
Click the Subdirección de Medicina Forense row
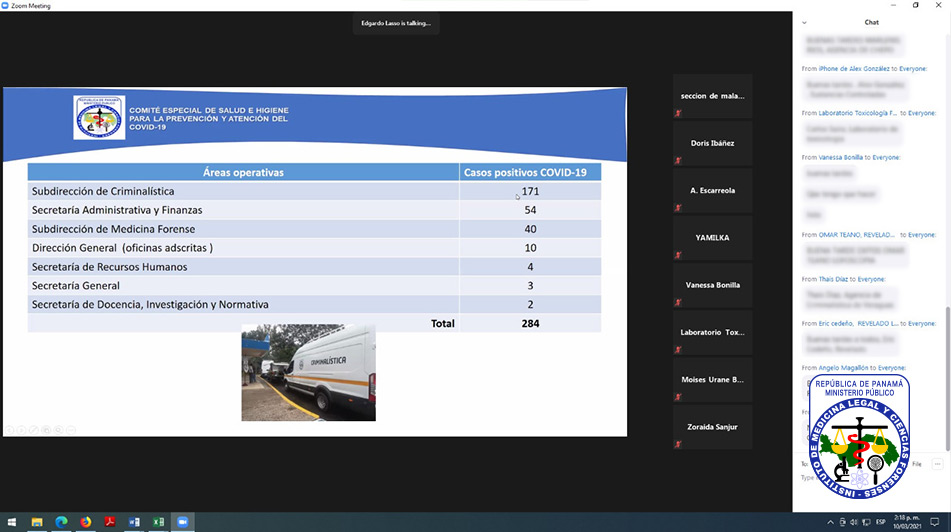click(314, 229)
